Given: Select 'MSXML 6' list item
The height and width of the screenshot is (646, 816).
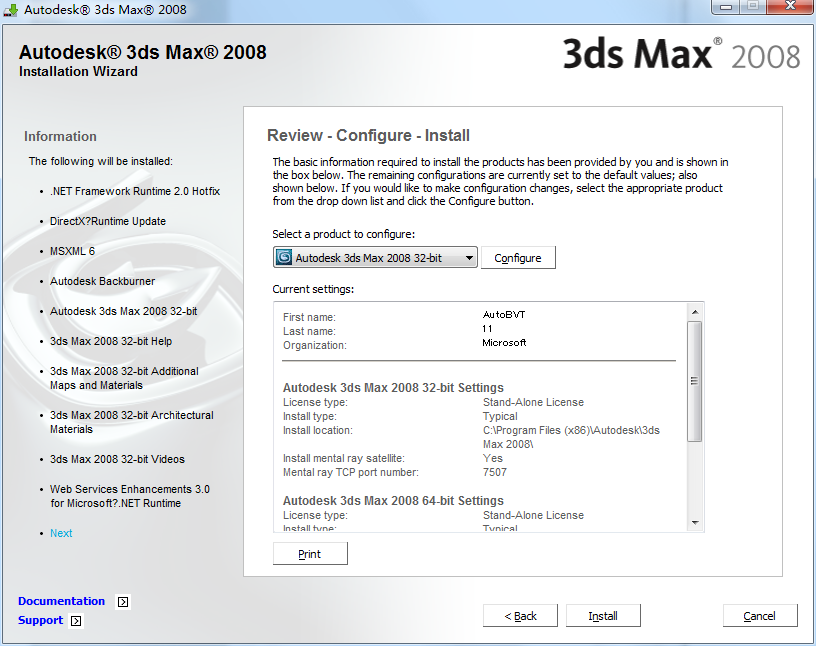Looking at the screenshot, I should coord(72,251).
